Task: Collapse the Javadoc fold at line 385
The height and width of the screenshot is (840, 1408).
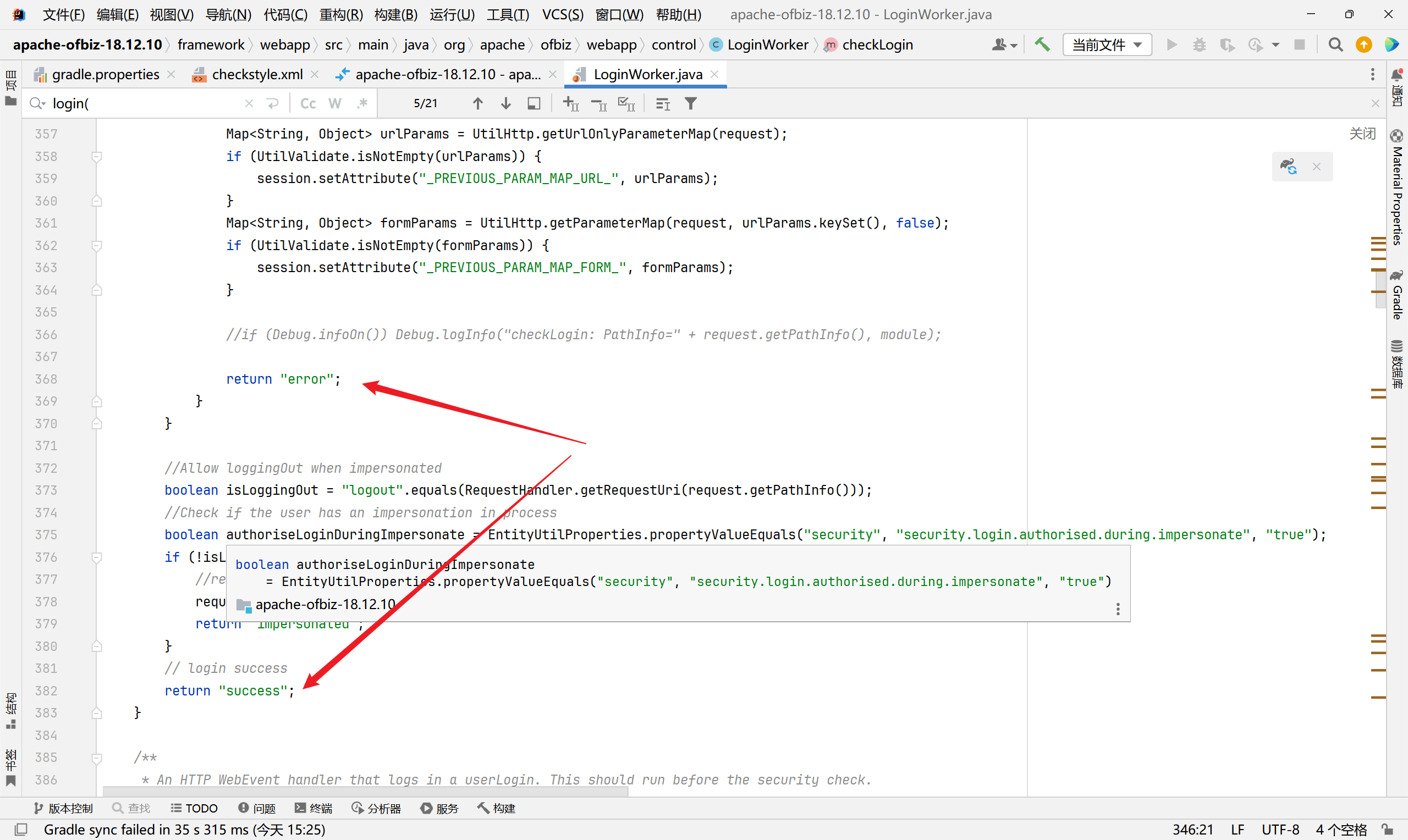Action: (97, 758)
